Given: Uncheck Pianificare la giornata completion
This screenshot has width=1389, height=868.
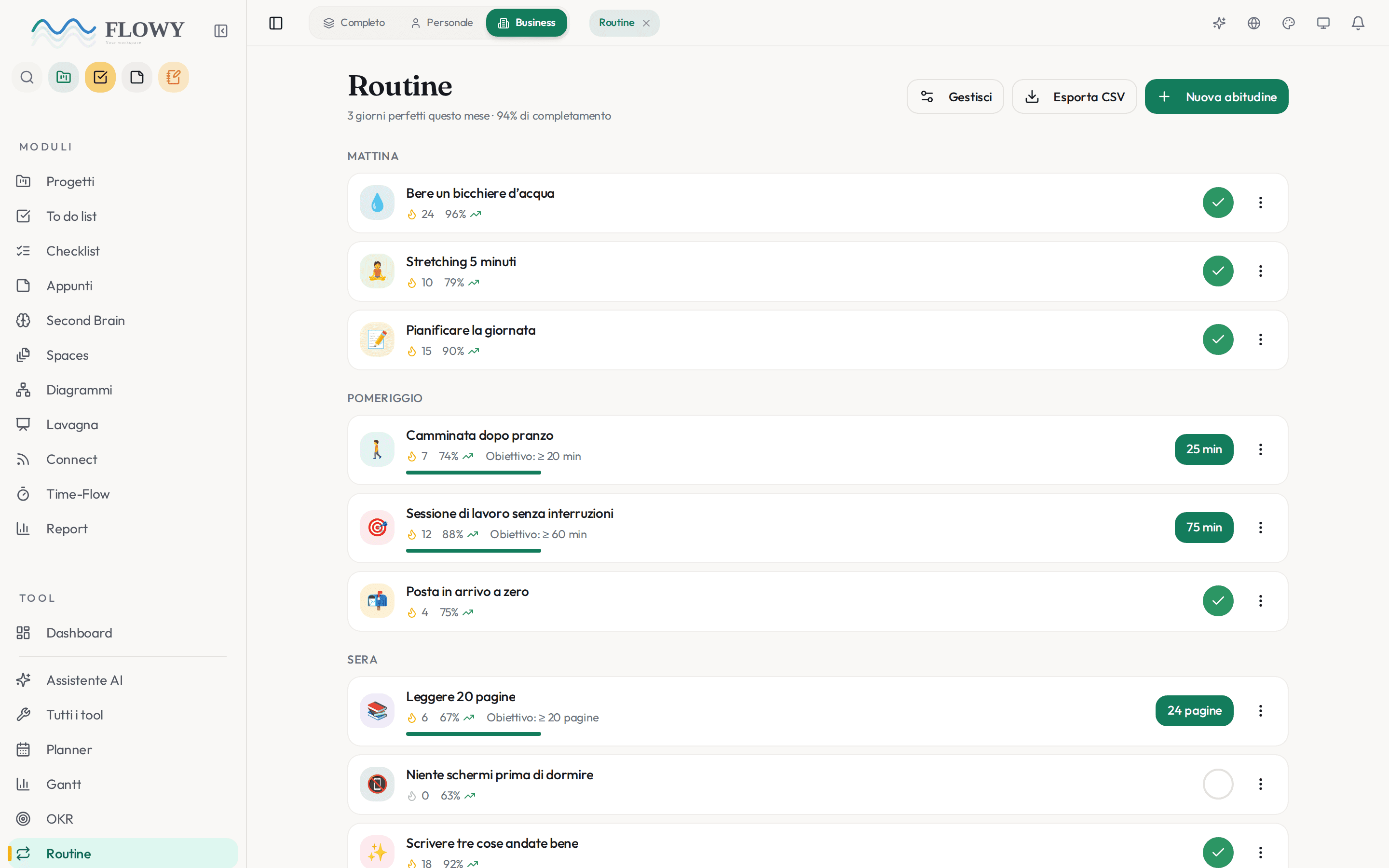Looking at the screenshot, I should tap(1218, 339).
